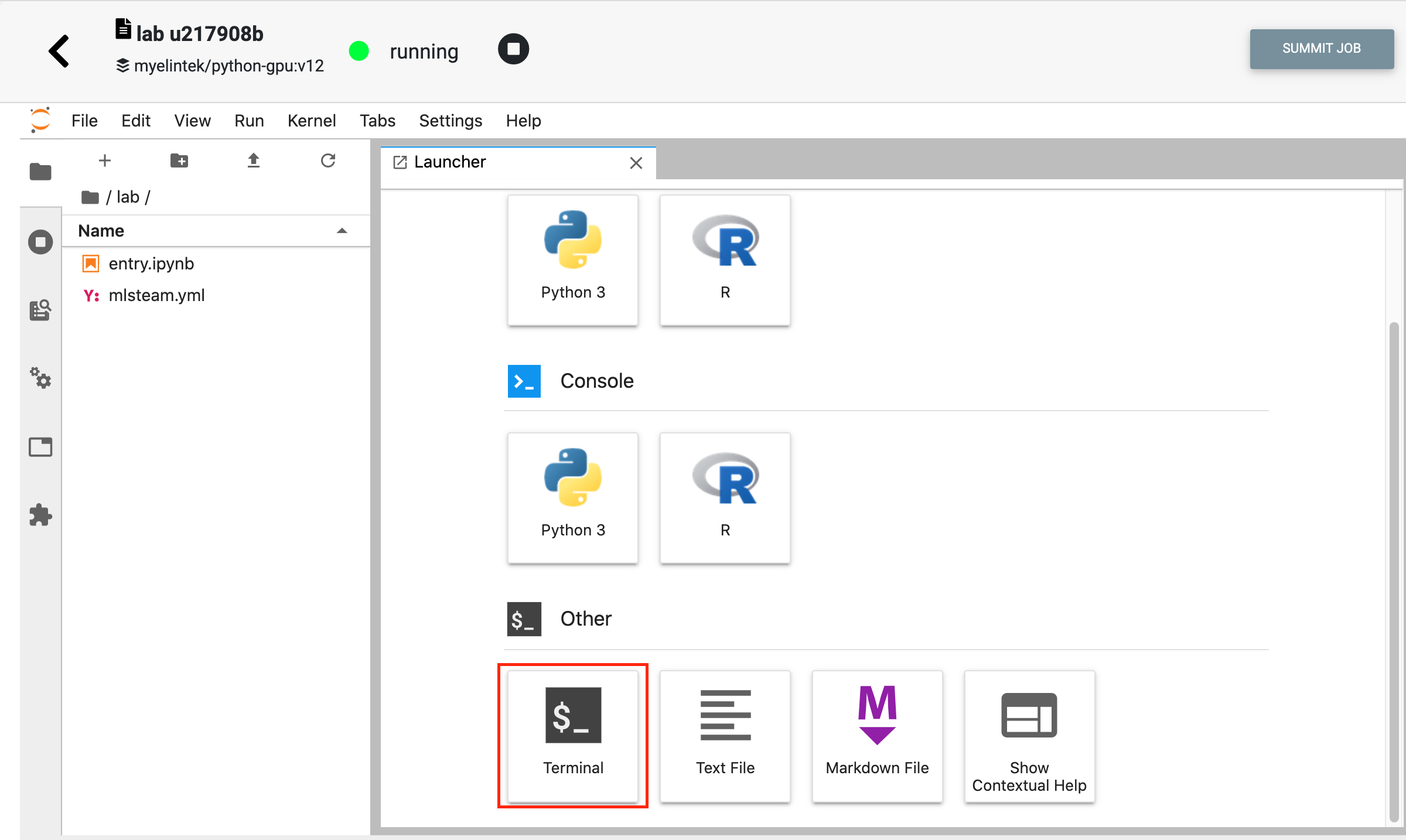Launch an R notebook

[x=725, y=259]
